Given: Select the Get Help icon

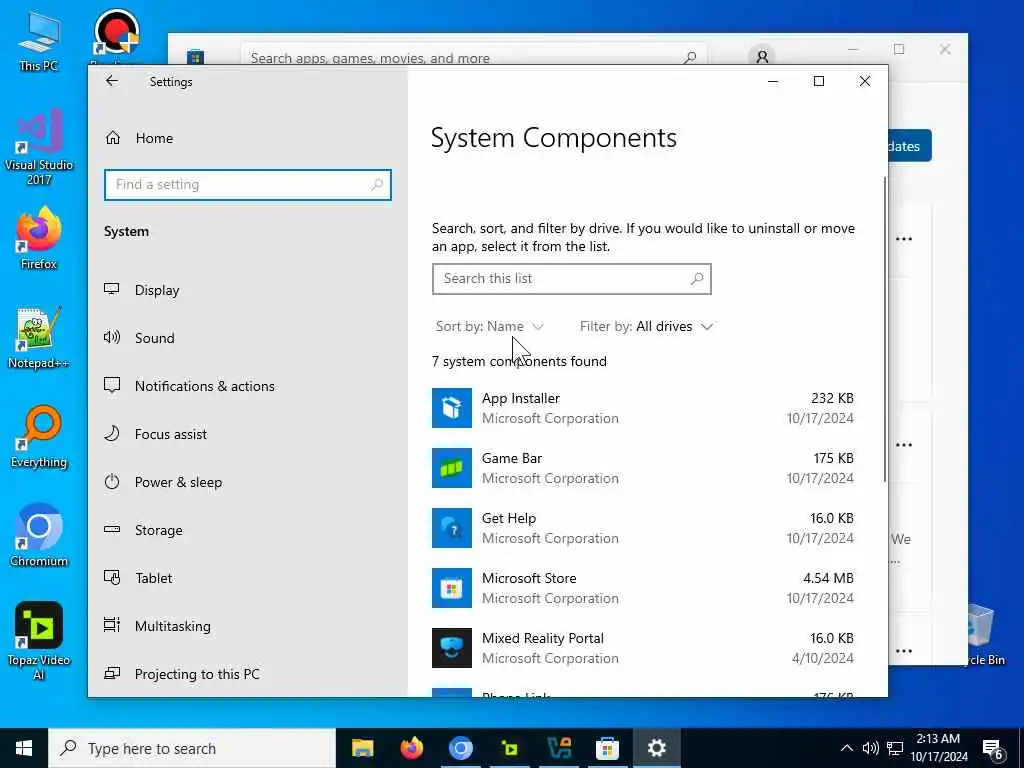Looking at the screenshot, I should tap(452, 528).
